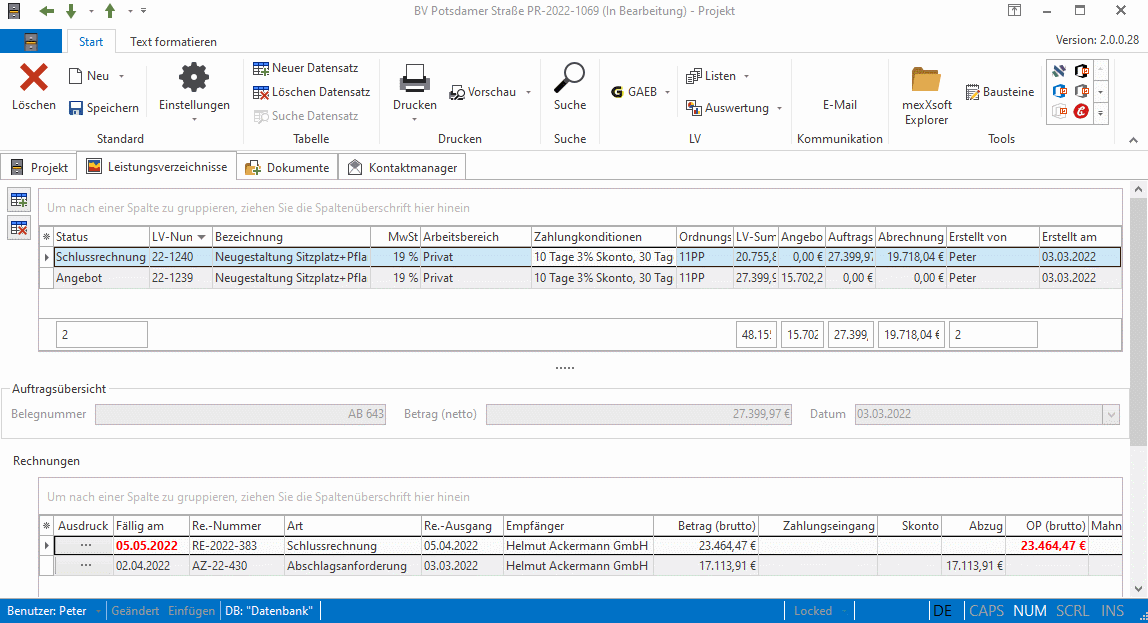Click ellipsis button in AZ-22-430 row

[86, 566]
